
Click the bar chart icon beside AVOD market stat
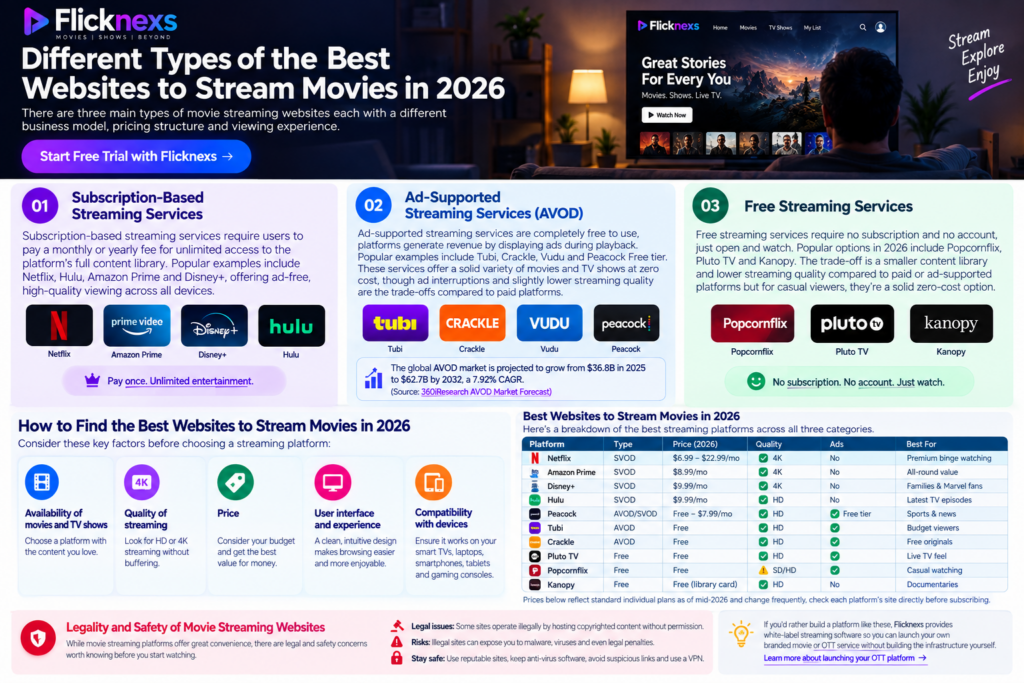374,378
